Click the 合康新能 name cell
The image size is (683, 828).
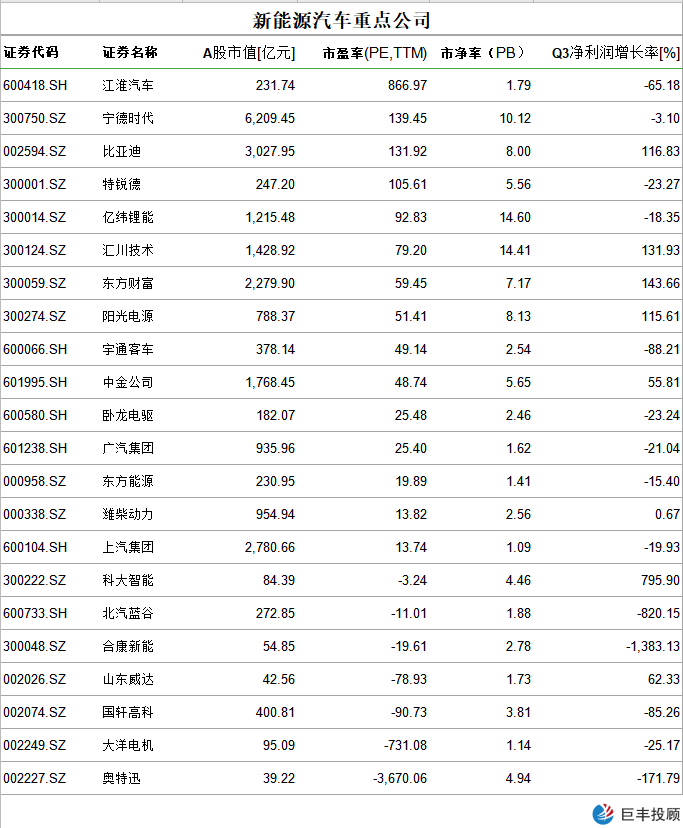pos(128,646)
